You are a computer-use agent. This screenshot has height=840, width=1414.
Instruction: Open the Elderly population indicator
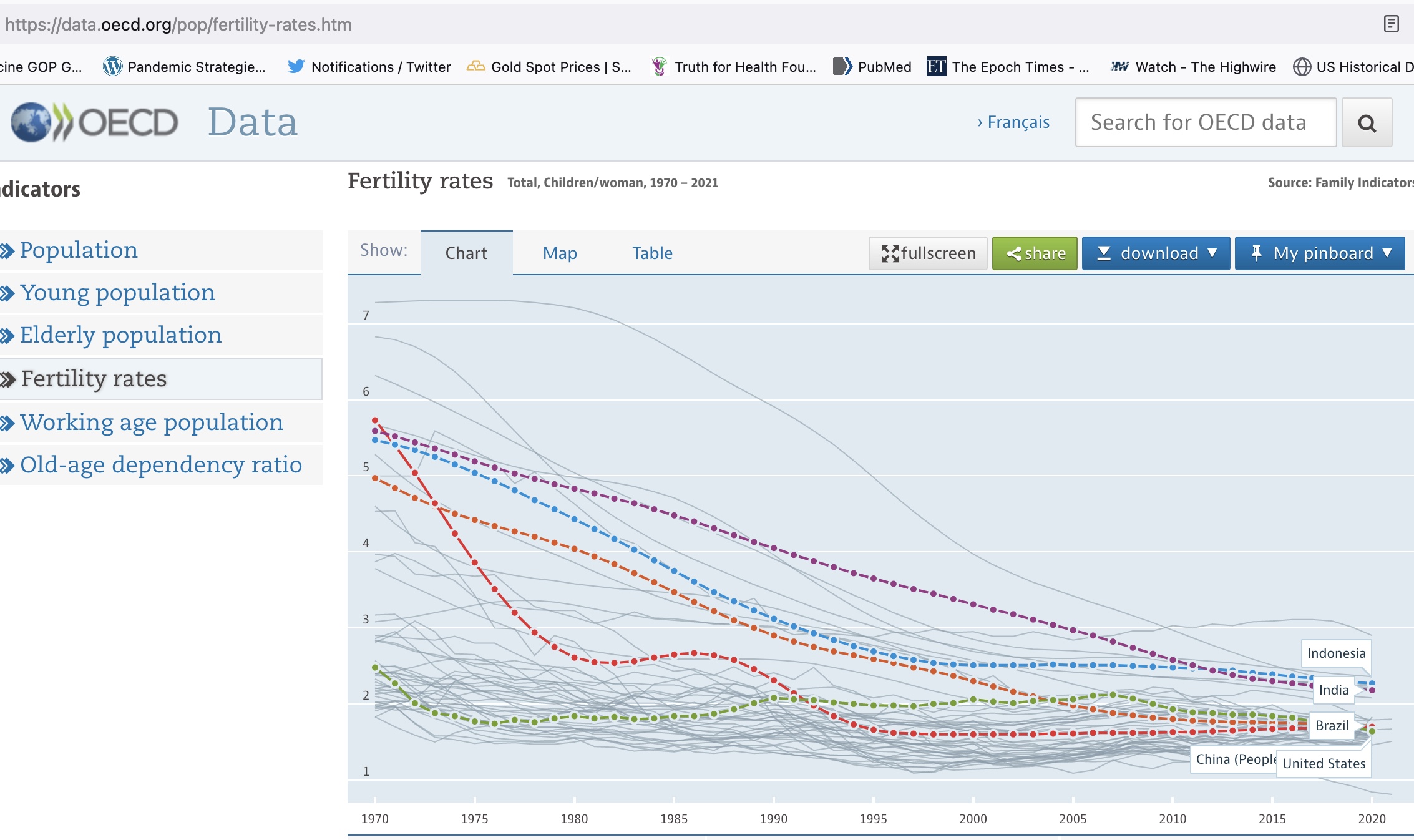pos(120,335)
